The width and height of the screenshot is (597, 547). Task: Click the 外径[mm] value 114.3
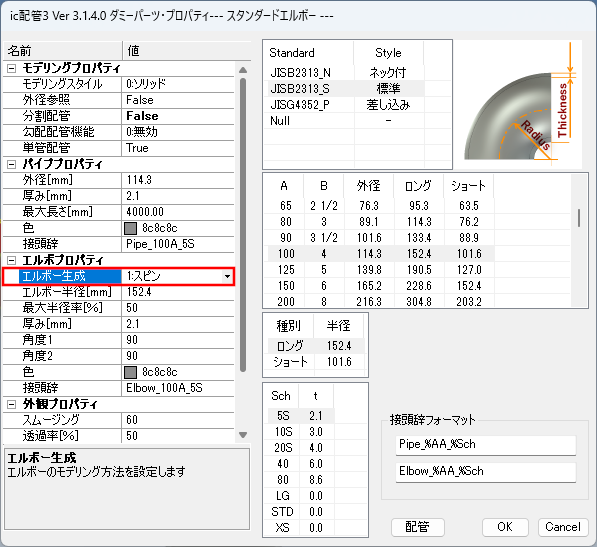point(178,180)
